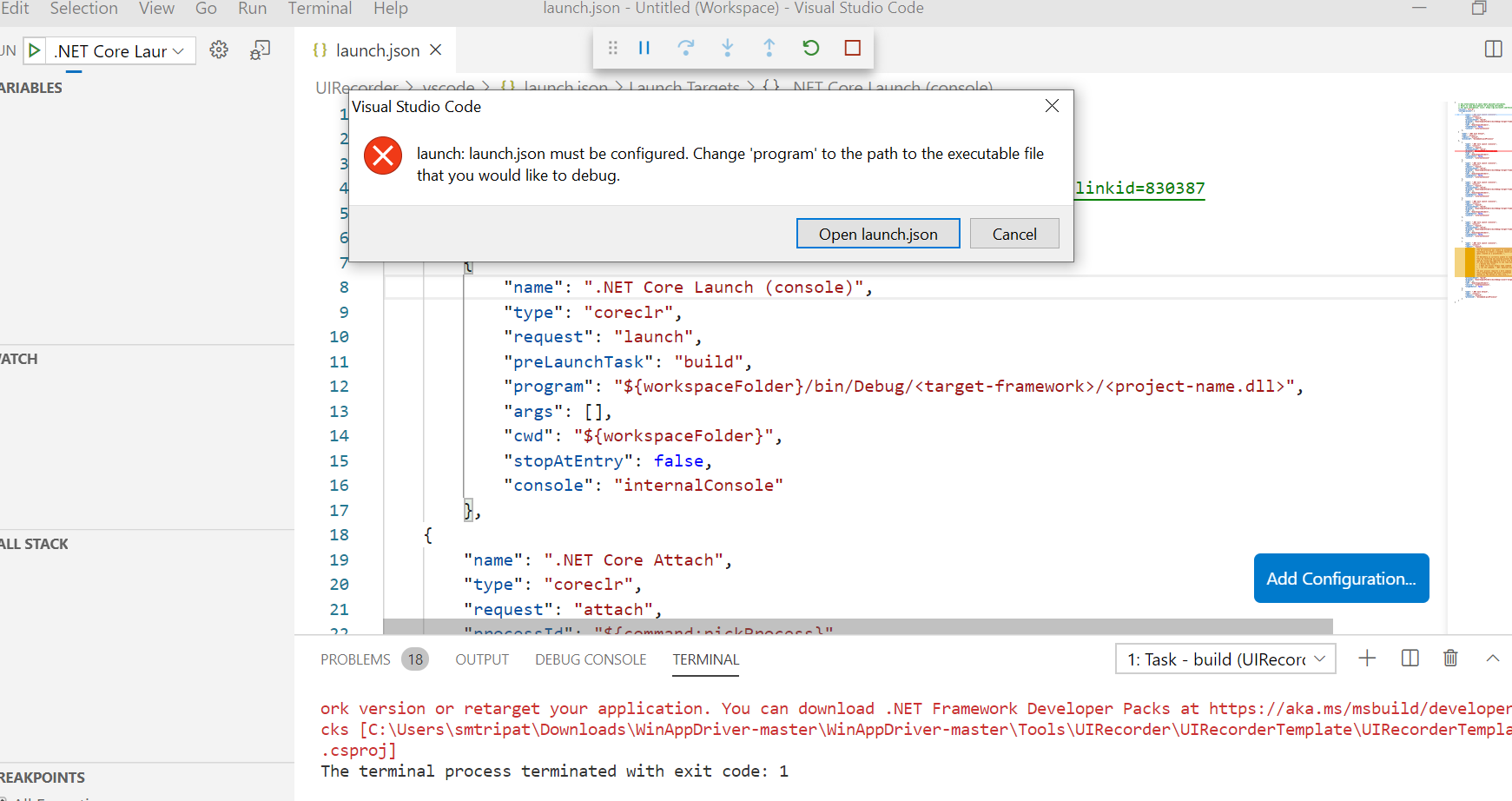The image size is (1512, 801).
Task: Click "internalConsole" value on line 16
Action: (698, 486)
